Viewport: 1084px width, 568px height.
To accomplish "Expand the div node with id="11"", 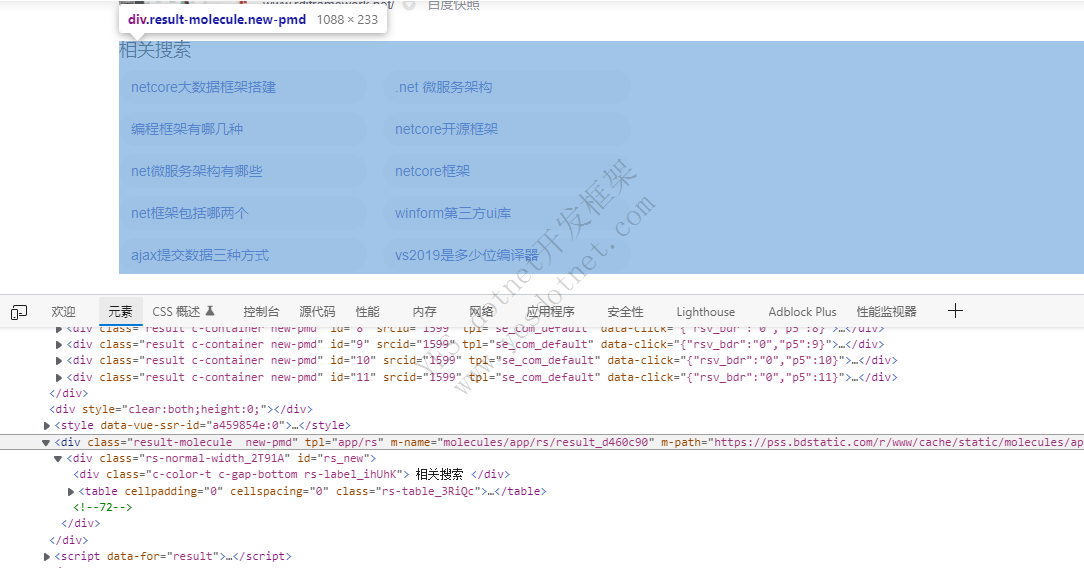I will click(59, 377).
